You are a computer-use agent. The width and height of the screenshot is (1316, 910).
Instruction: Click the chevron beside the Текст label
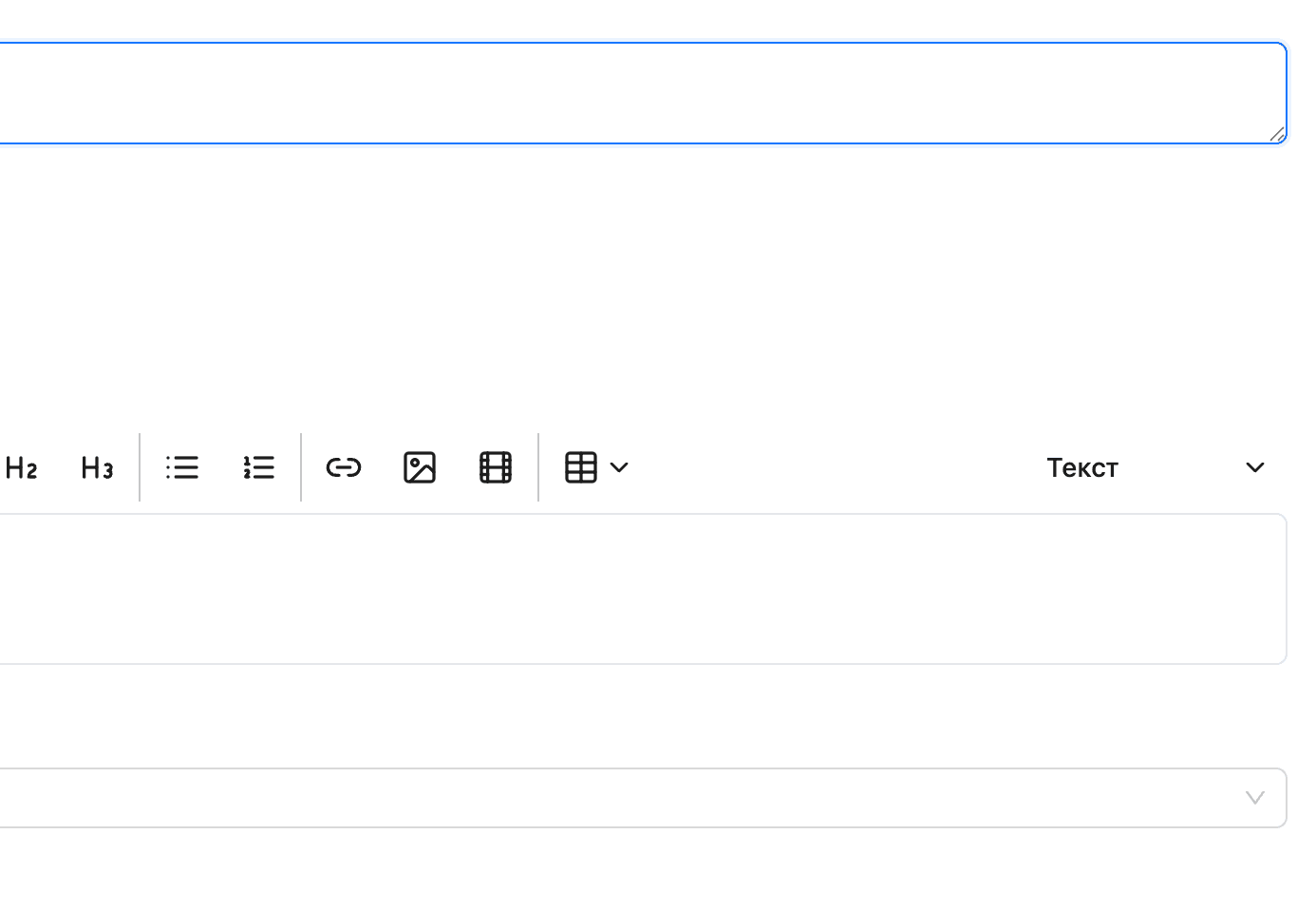coord(1255,467)
